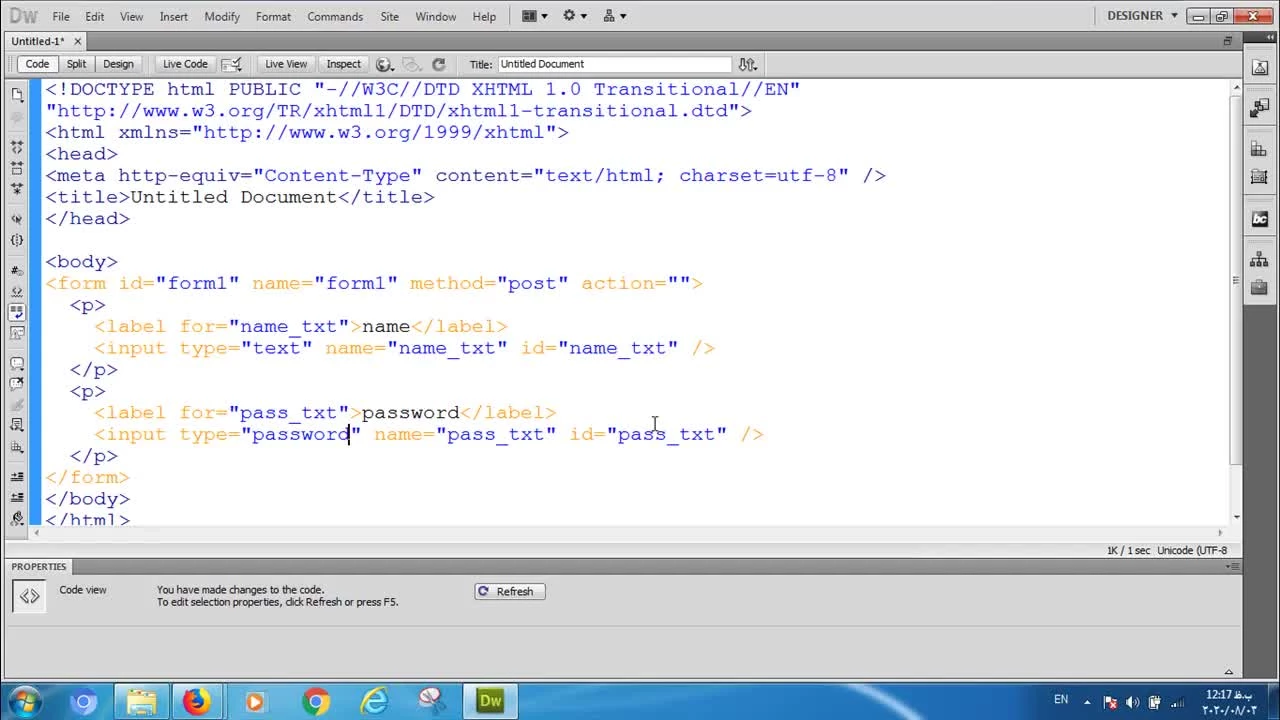Click the Select Parent Tag icon
The height and width of the screenshot is (720, 1280).
pos(17,219)
